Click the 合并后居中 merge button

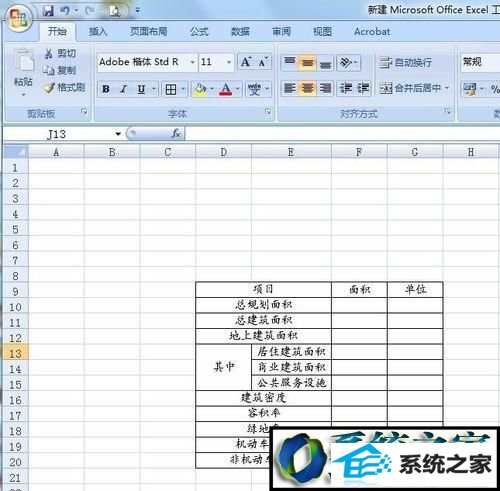coord(414,88)
